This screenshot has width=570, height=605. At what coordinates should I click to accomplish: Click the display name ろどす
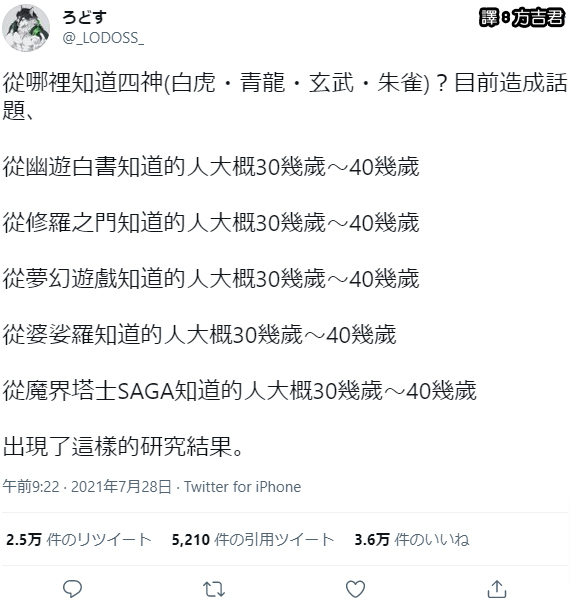(x=85, y=17)
